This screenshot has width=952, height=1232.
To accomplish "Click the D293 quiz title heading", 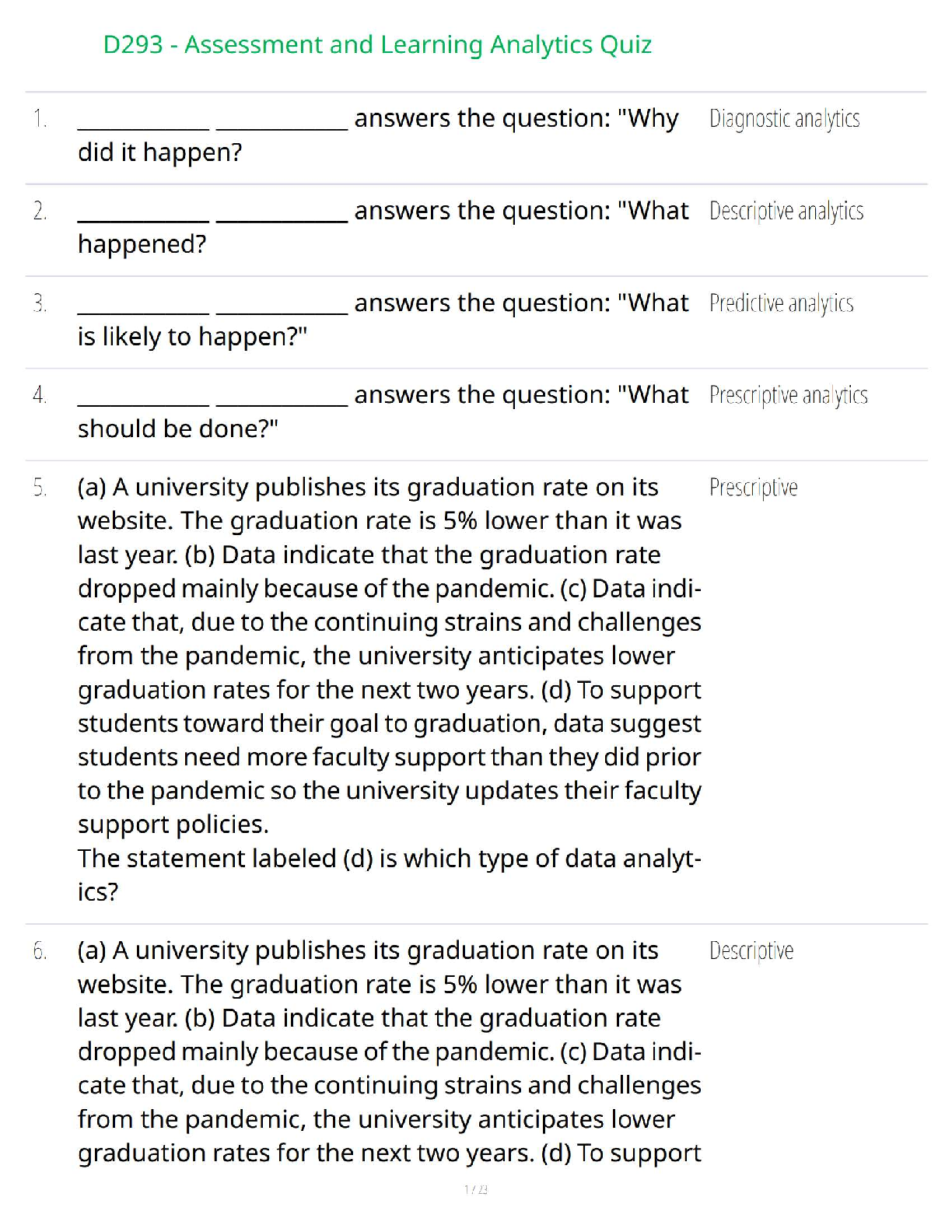I will coord(377,45).
